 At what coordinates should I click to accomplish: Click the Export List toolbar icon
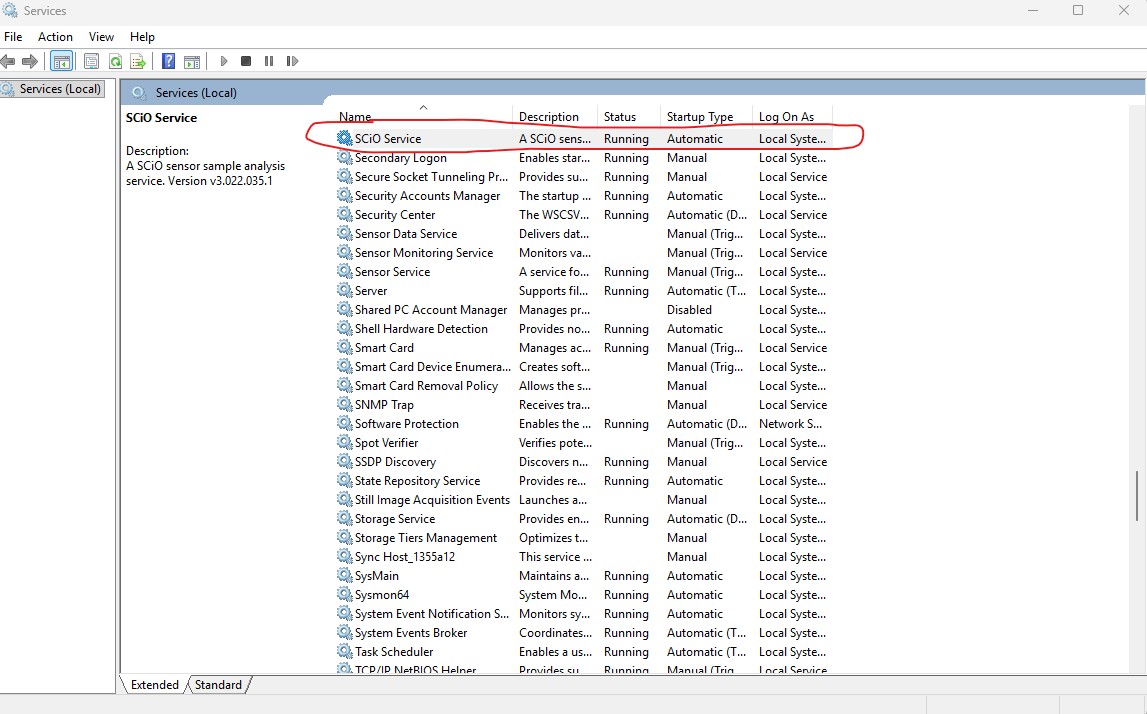138,61
